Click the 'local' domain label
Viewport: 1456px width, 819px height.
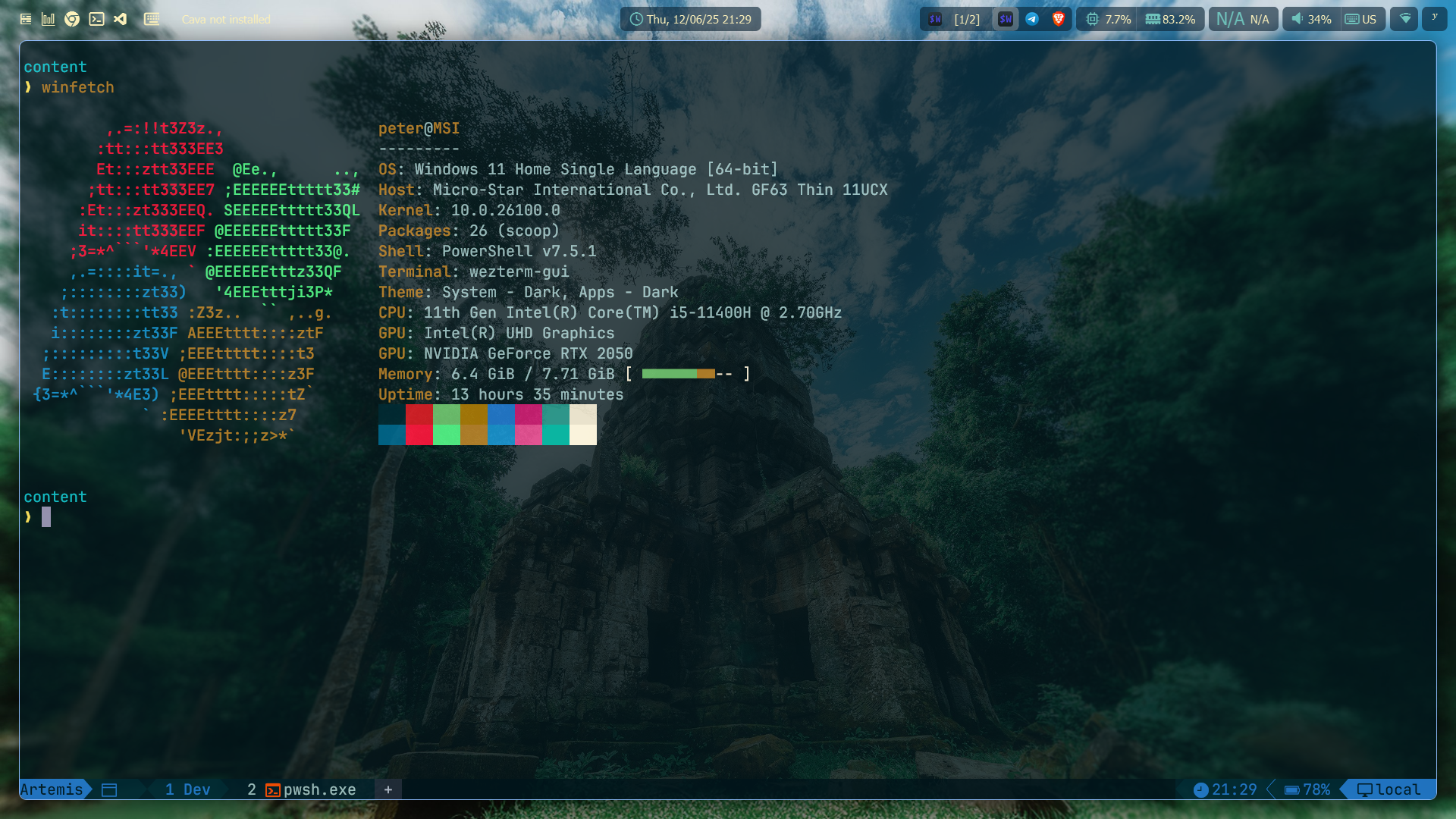point(1398,789)
